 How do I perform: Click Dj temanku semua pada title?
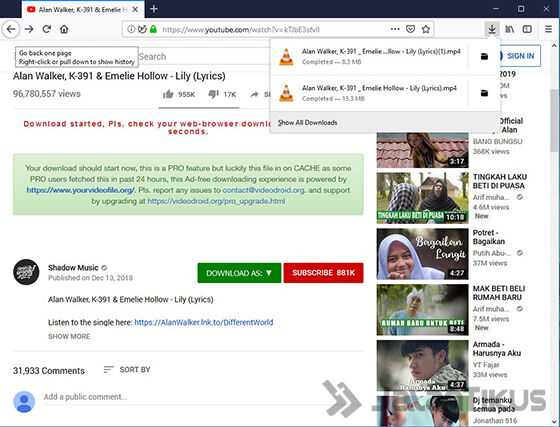[494, 405]
